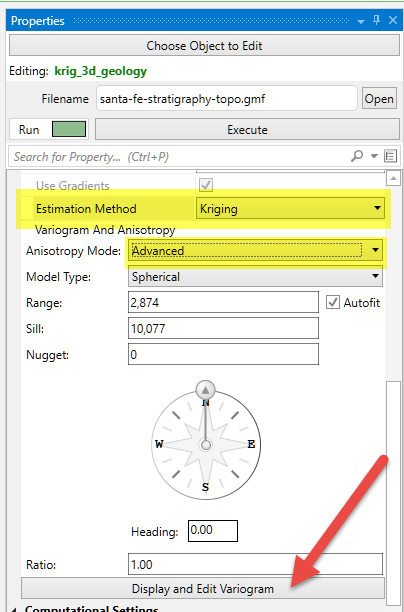The height and width of the screenshot is (612, 404).
Task: Toggle the green Run switch
Action: [69, 129]
